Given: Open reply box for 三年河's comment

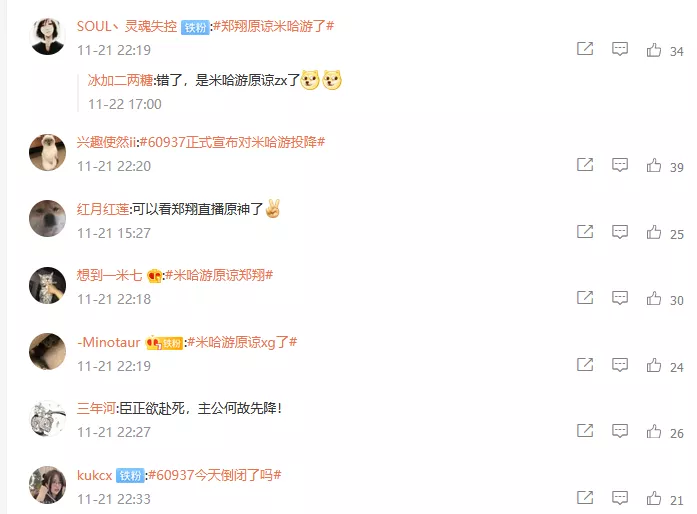Looking at the screenshot, I should pos(620,431).
